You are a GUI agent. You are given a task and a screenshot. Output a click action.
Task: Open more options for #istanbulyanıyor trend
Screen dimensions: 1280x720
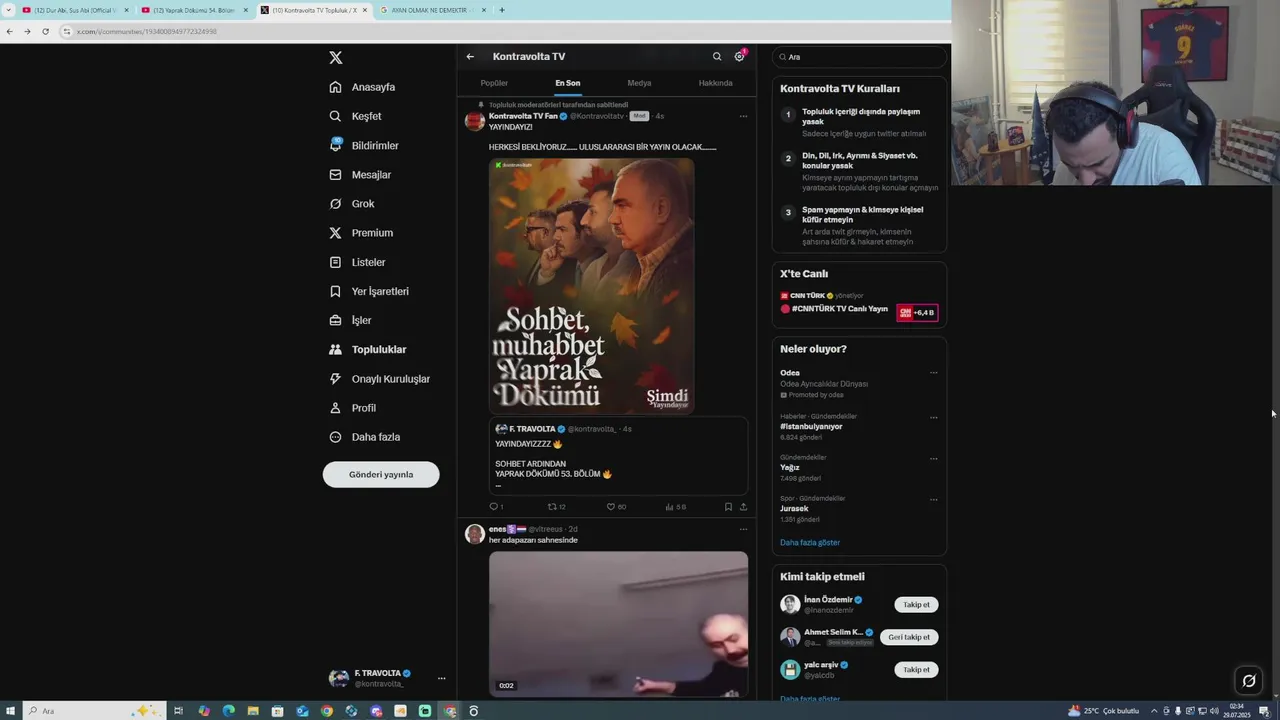(934, 417)
